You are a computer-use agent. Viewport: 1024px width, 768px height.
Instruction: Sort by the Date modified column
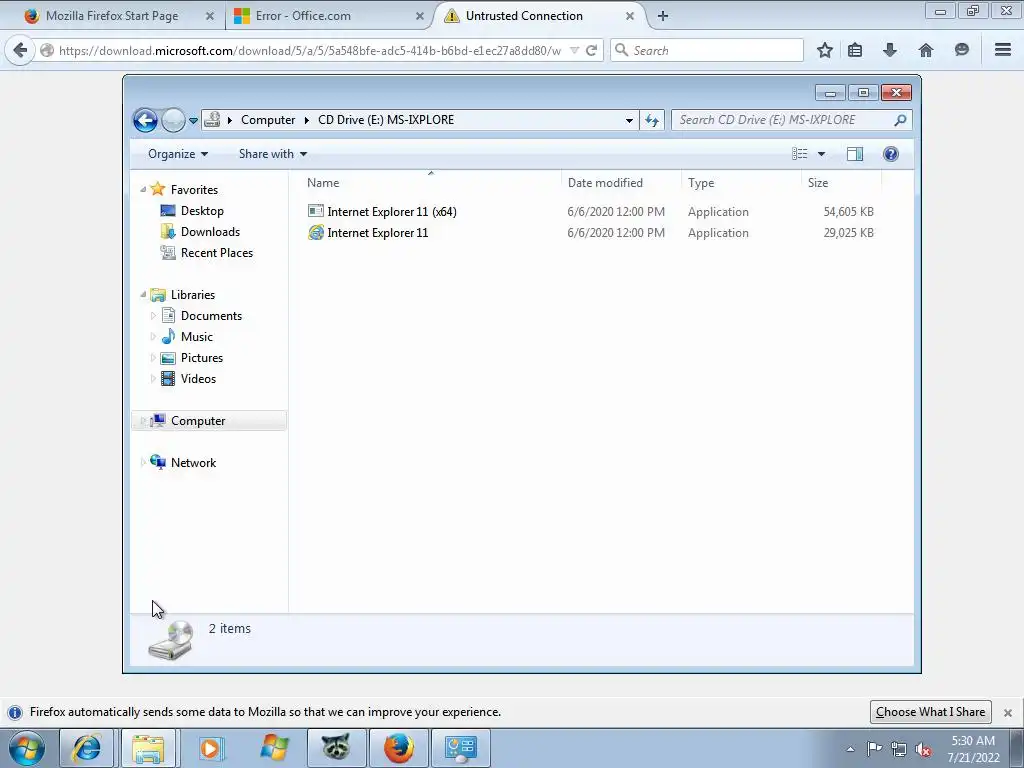pos(620,183)
